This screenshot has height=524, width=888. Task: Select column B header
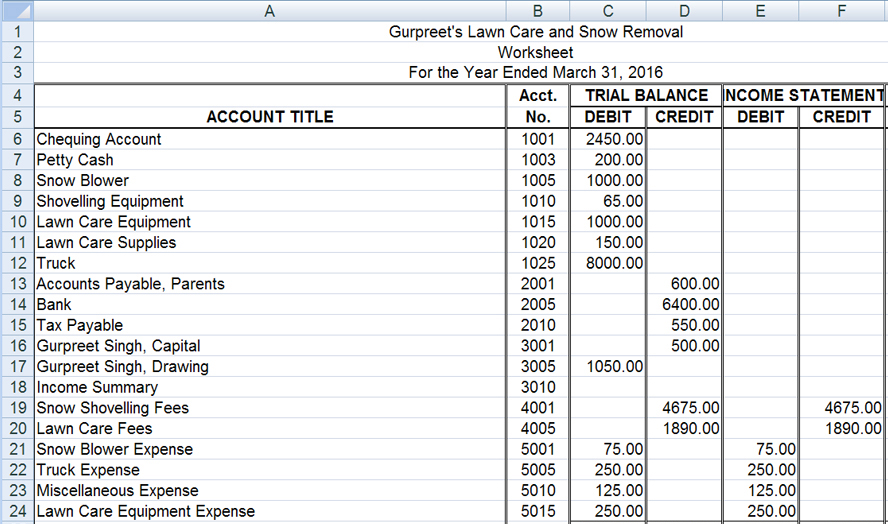(538, 11)
